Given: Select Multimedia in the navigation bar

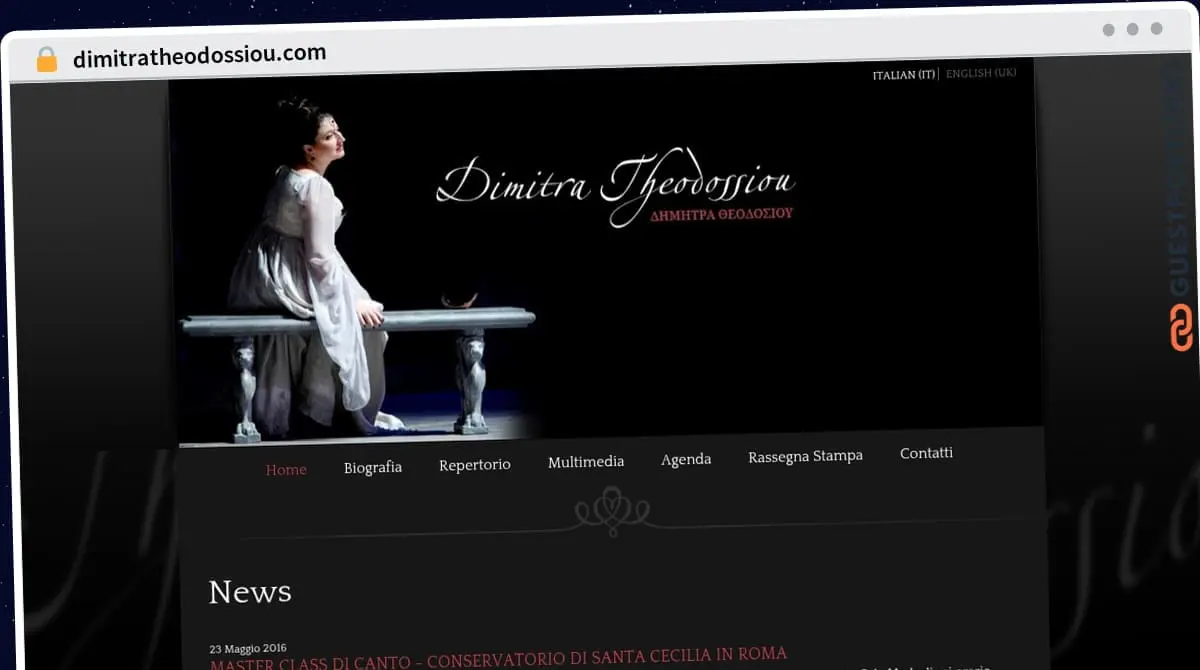Looking at the screenshot, I should [x=586, y=461].
